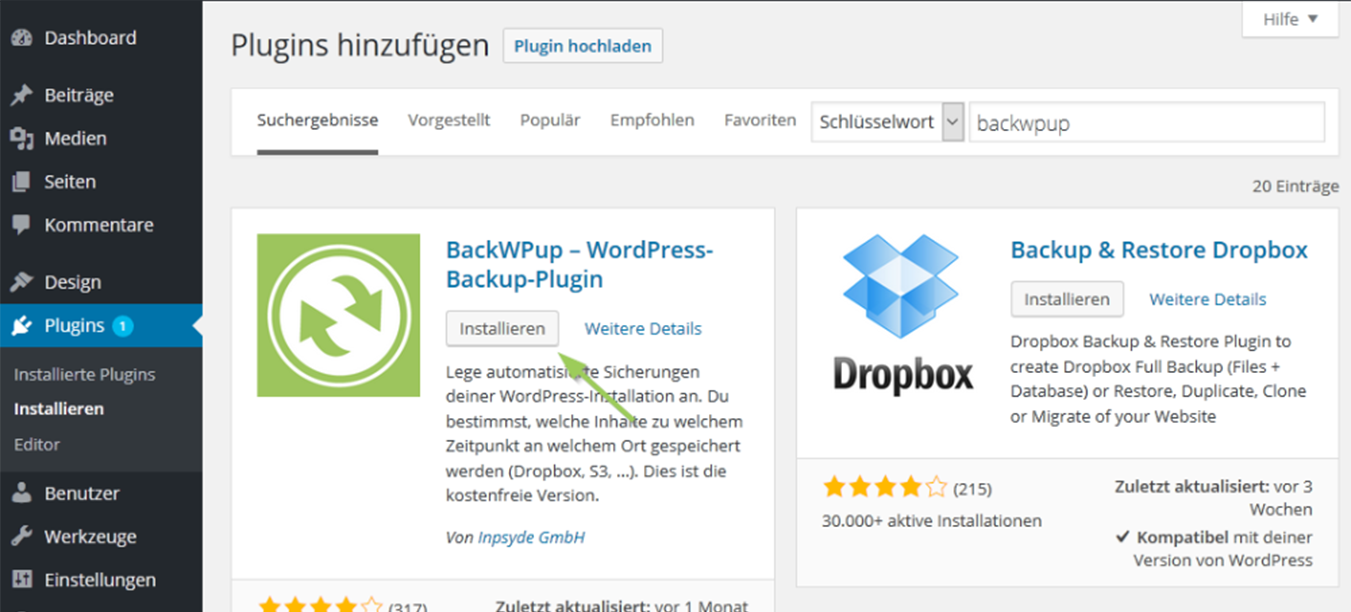This screenshot has width=1351, height=612.
Task: Select the Design paintbrush icon
Action: pyautogui.click(x=23, y=281)
